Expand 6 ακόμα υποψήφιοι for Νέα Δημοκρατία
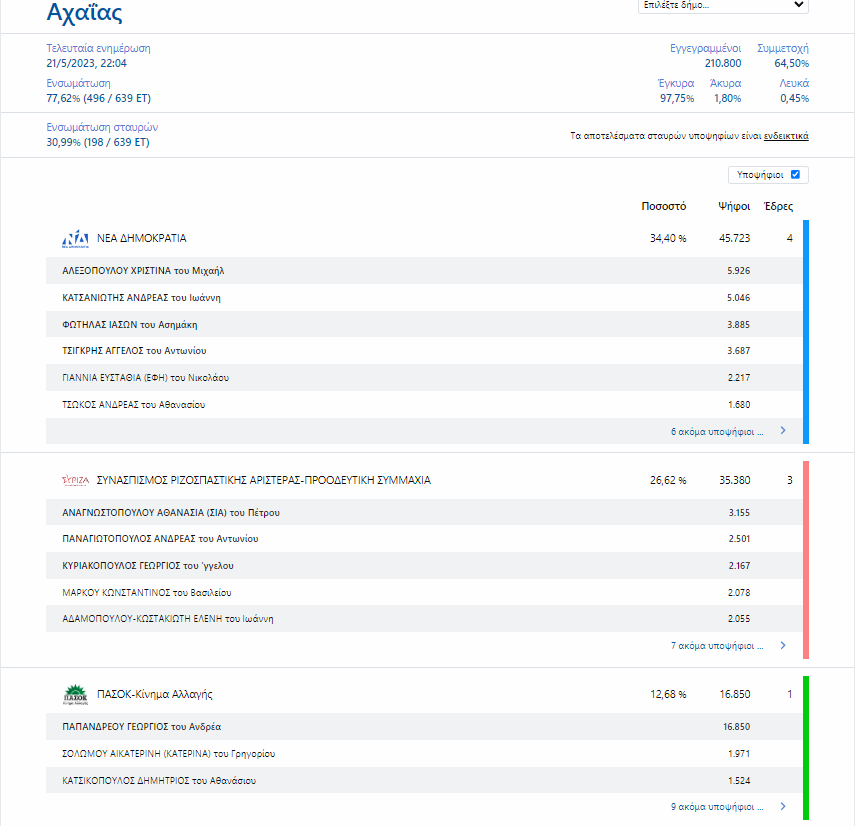 716,432
